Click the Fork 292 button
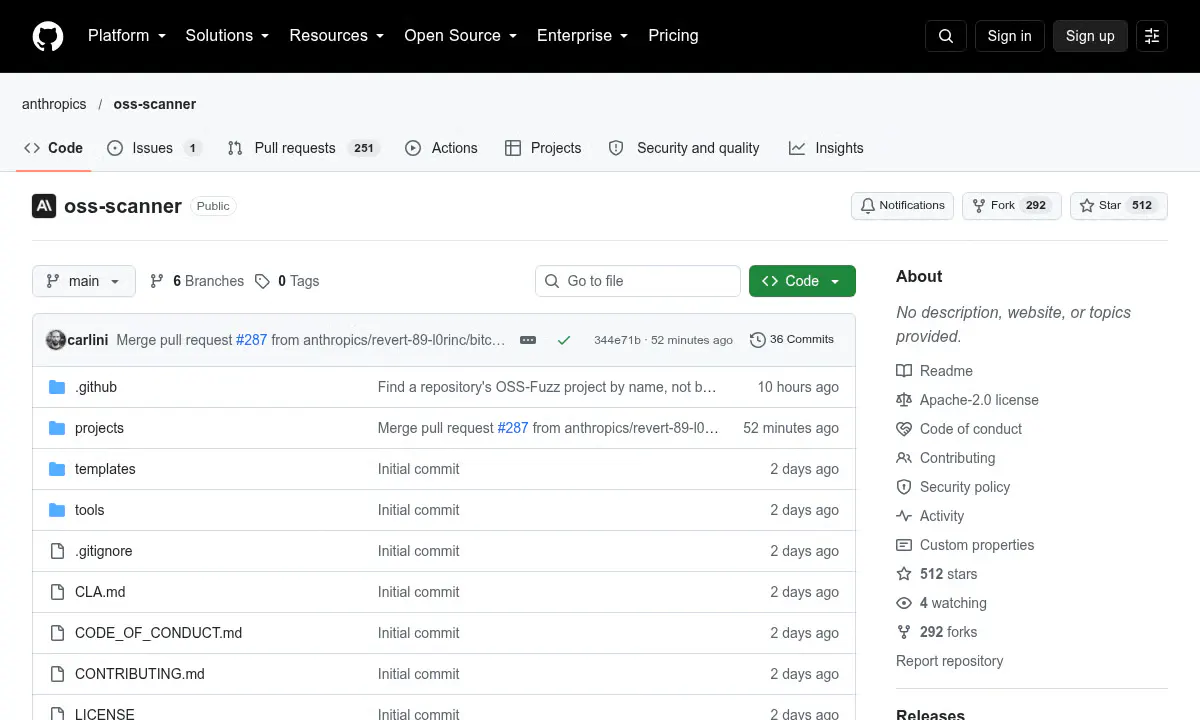1200x720 pixels. 1011,206
